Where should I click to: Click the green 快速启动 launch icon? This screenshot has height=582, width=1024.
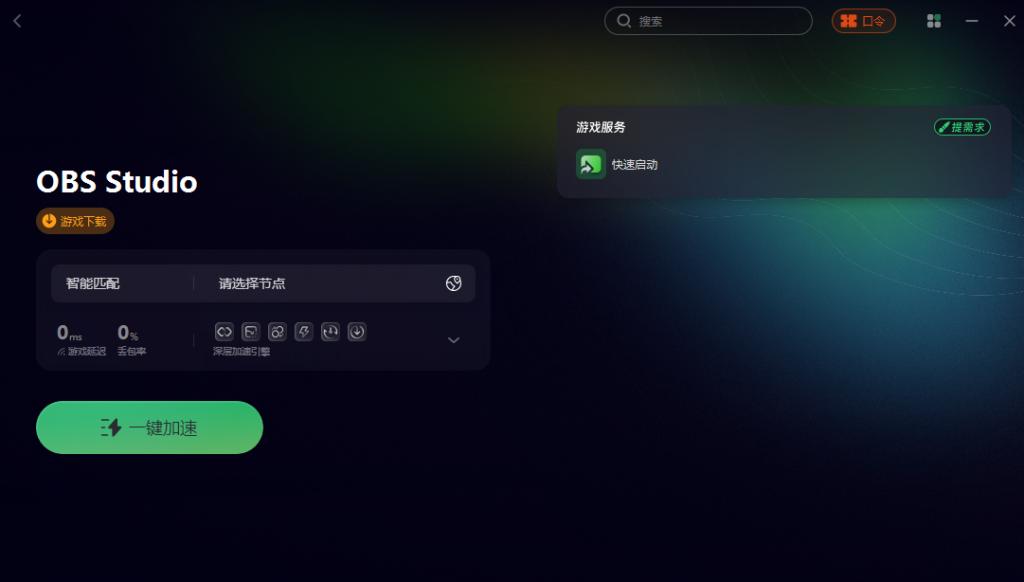point(590,164)
